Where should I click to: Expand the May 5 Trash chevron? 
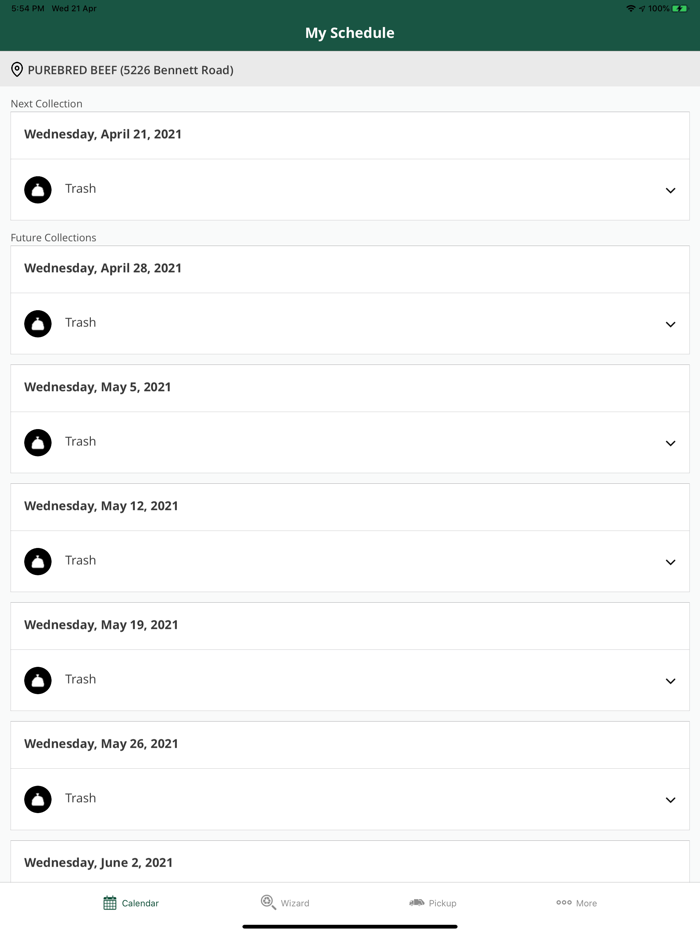tap(670, 443)
